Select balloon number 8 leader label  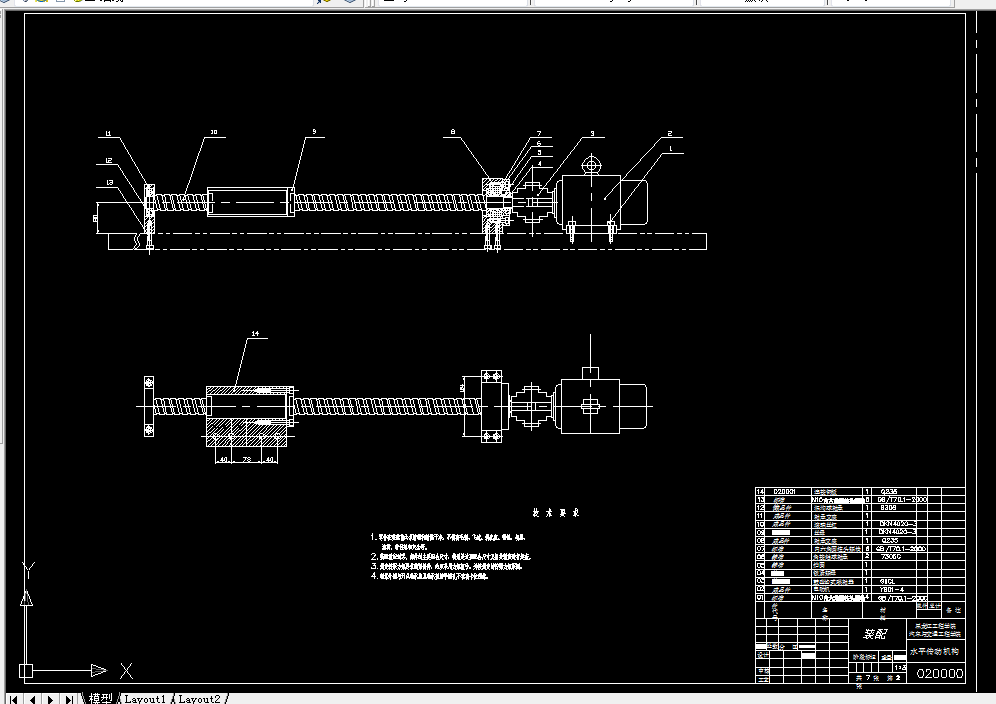453,132
